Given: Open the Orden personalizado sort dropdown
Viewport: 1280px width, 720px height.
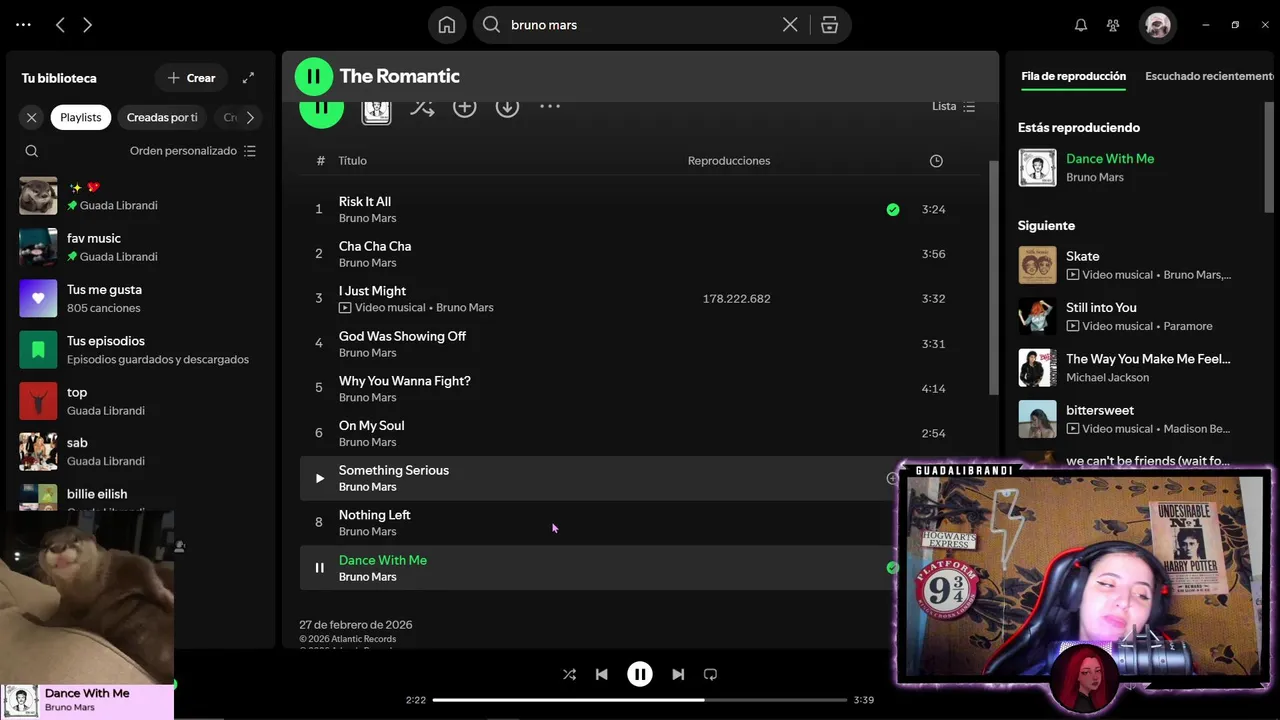Looking at the screenshot, I should pyautogui.click(x=193, y=151).
